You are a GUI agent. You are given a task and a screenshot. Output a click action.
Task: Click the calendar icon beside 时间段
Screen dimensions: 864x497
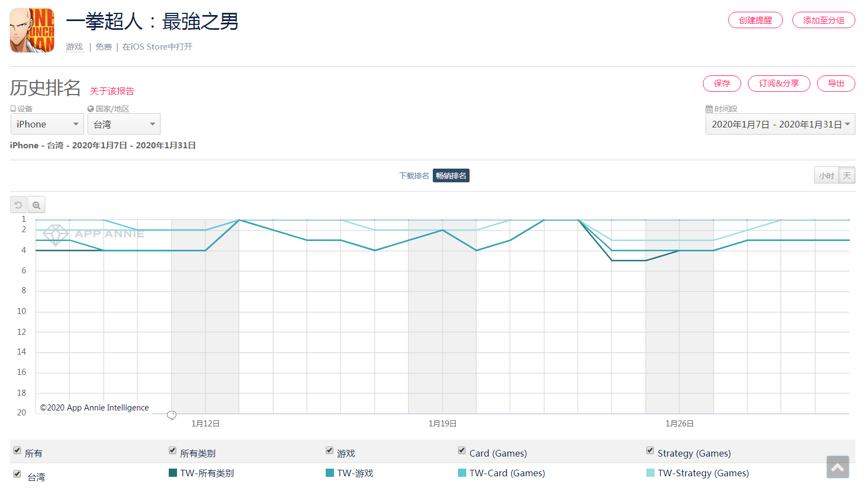click(709, 109)
